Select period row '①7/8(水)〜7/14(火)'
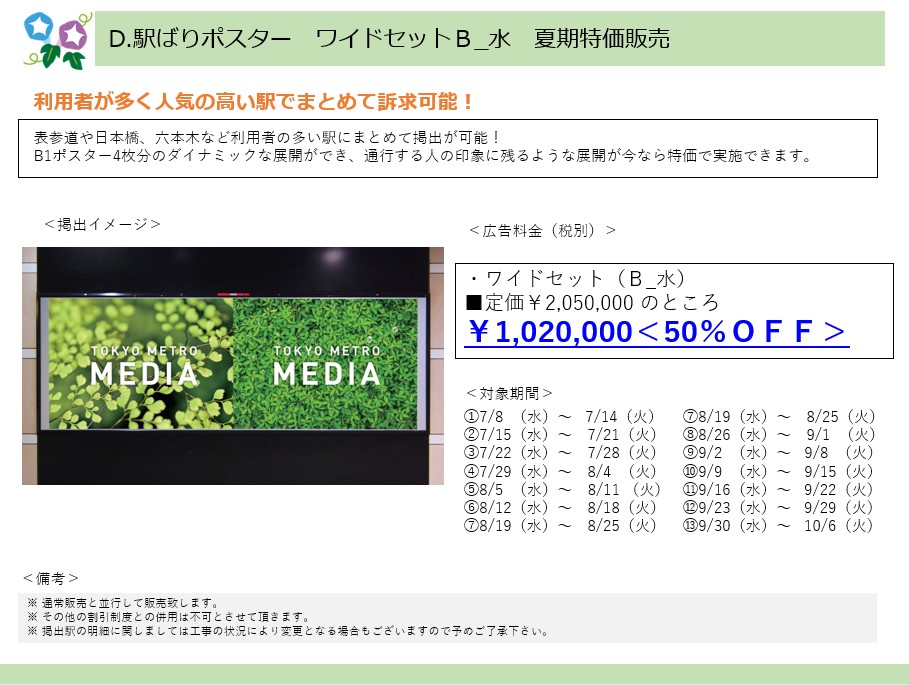 (560, 417)
